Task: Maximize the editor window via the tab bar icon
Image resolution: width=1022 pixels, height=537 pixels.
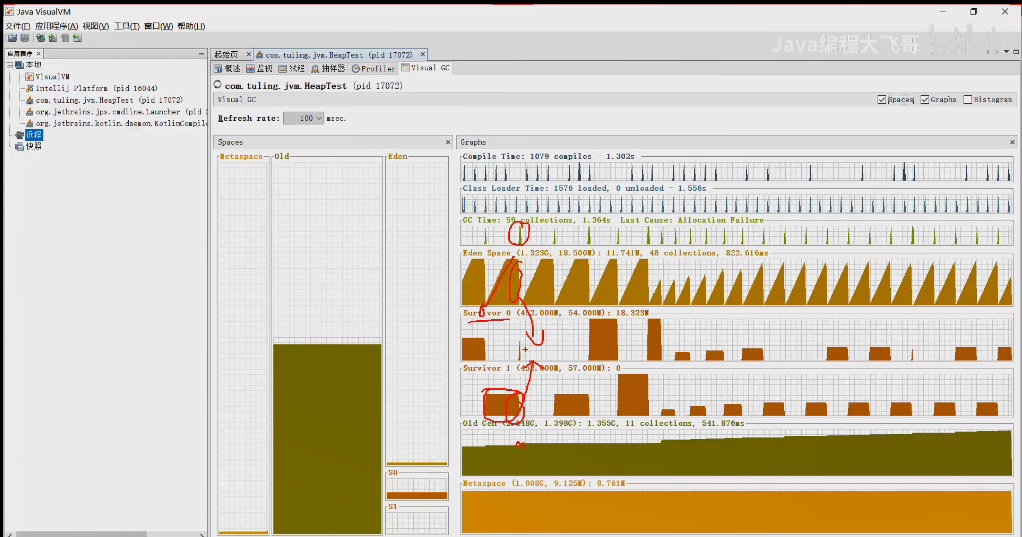Action: click(1015, 51)
